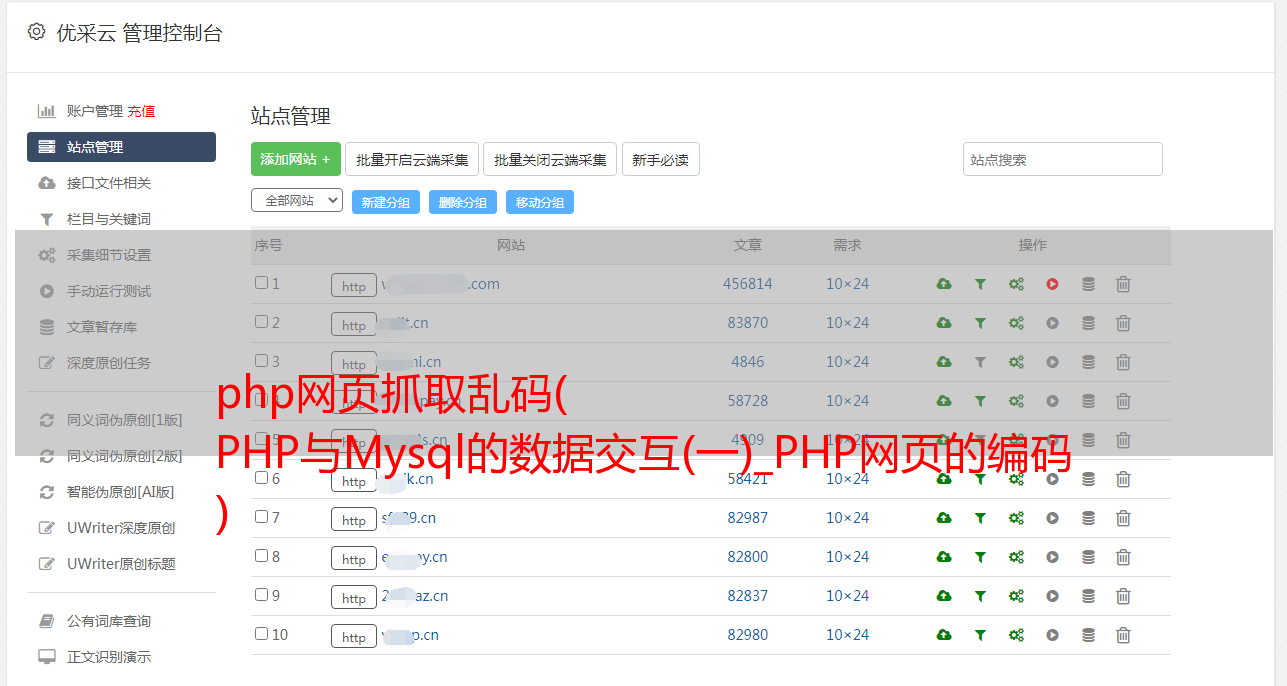The width and height of the screenshot is (1287, 686).
Task: Open the article count 82837 link
Action: coord(748,596)
